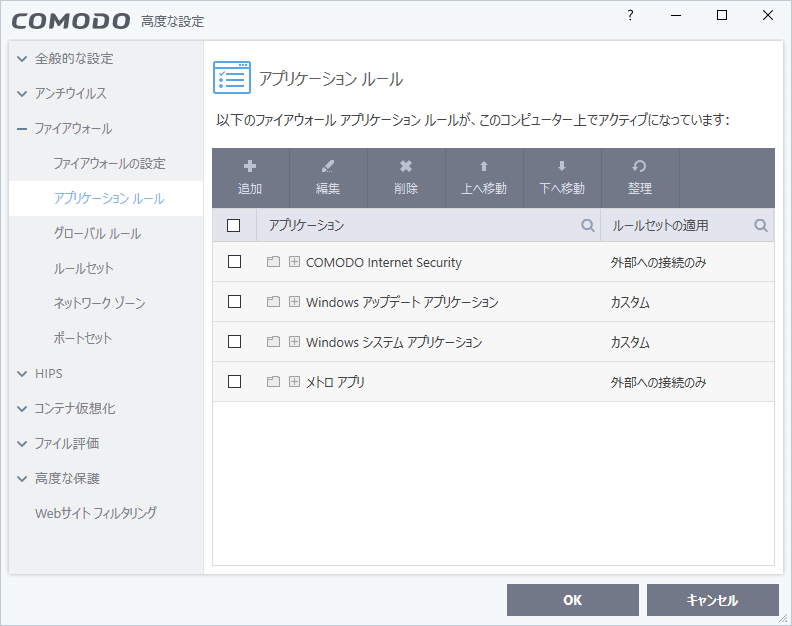
Task: Click search icon in ルールセットの適用 column header
Action: tap(761, 226)
